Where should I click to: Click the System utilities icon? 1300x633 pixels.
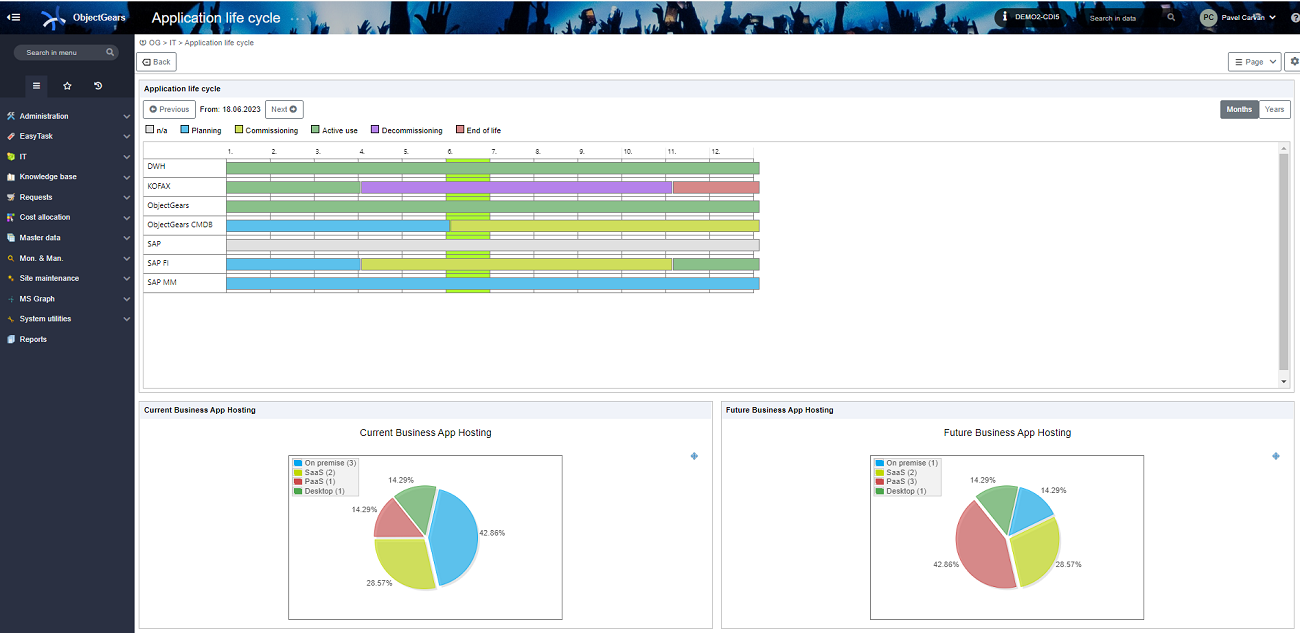point(10,319)
